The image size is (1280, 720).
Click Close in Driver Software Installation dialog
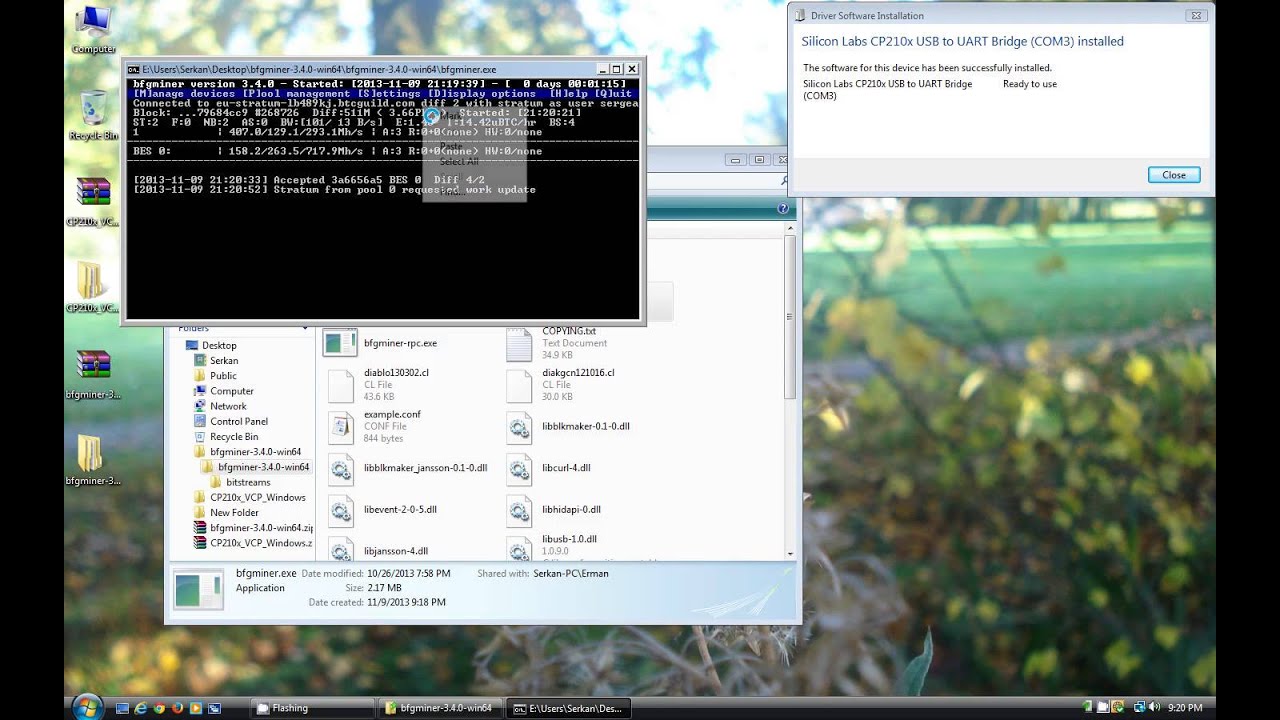pos(1174,175)
